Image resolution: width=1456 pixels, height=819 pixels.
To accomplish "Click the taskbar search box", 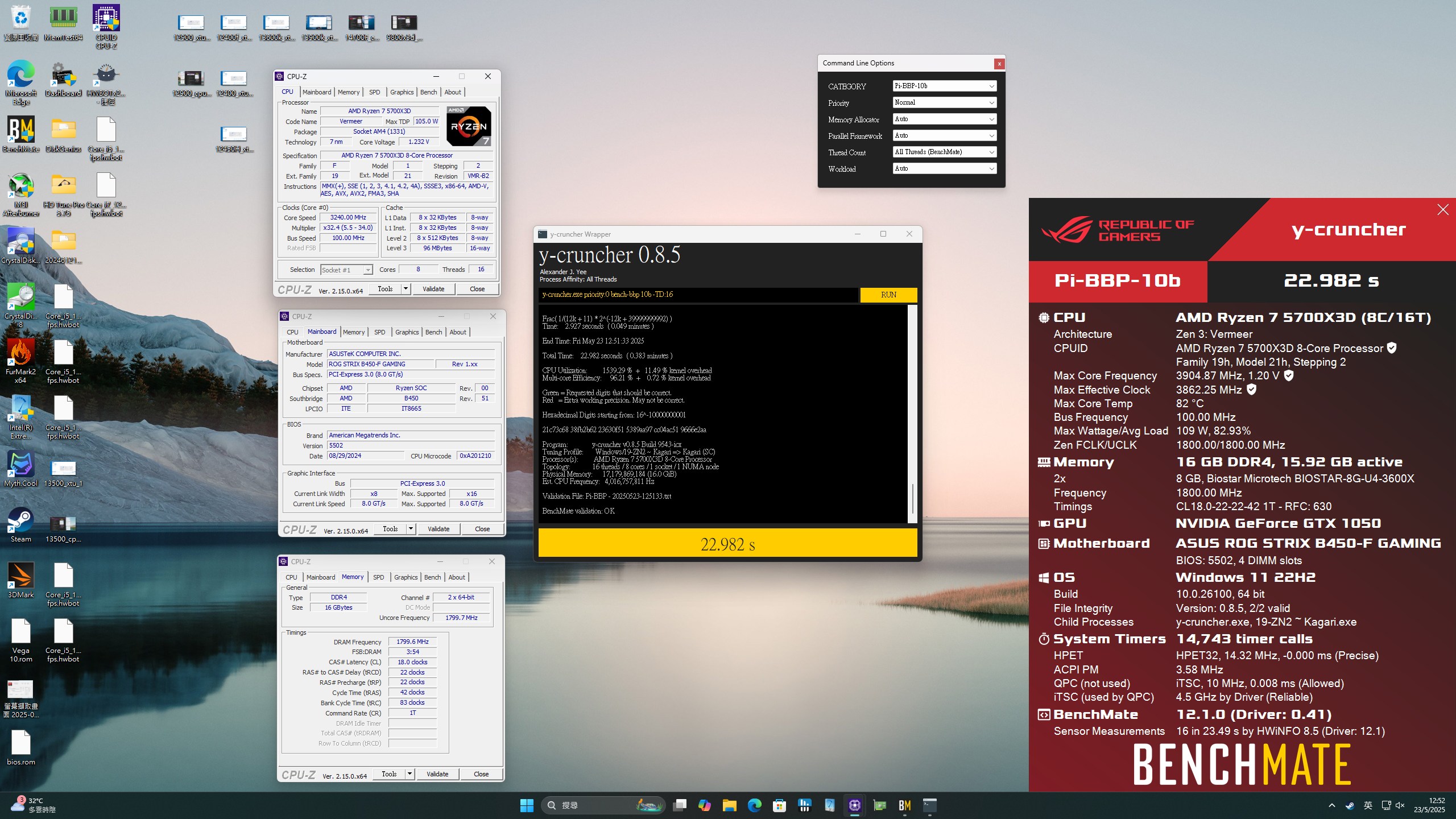I will tap(603, 805).
